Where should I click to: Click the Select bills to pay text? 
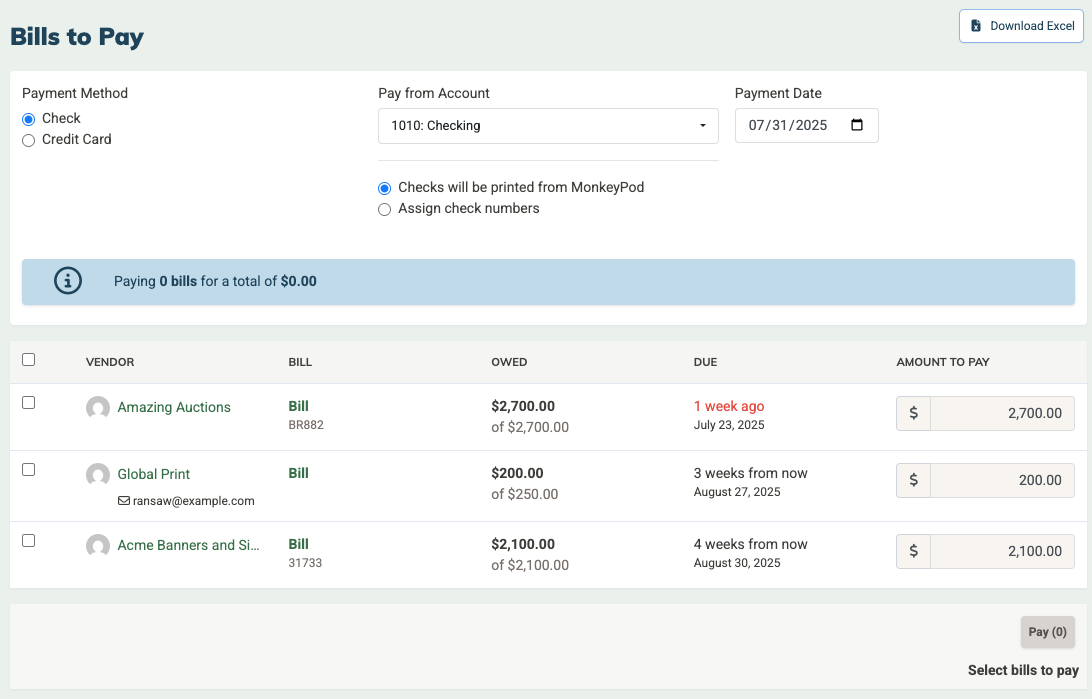(1023, 670)
